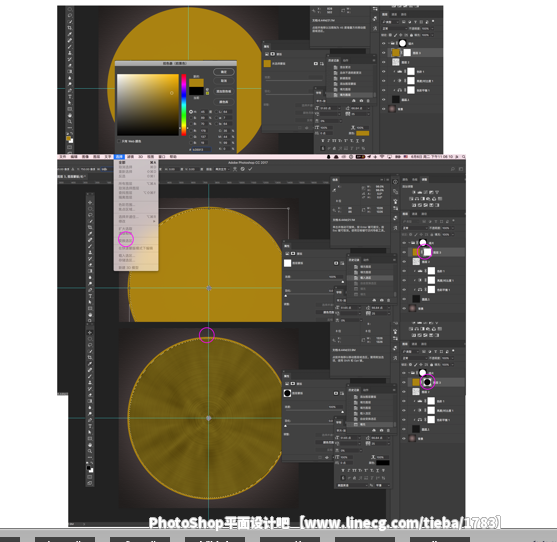Open blend mode dropdown in middle Layers panel

[x=414, y=228]
